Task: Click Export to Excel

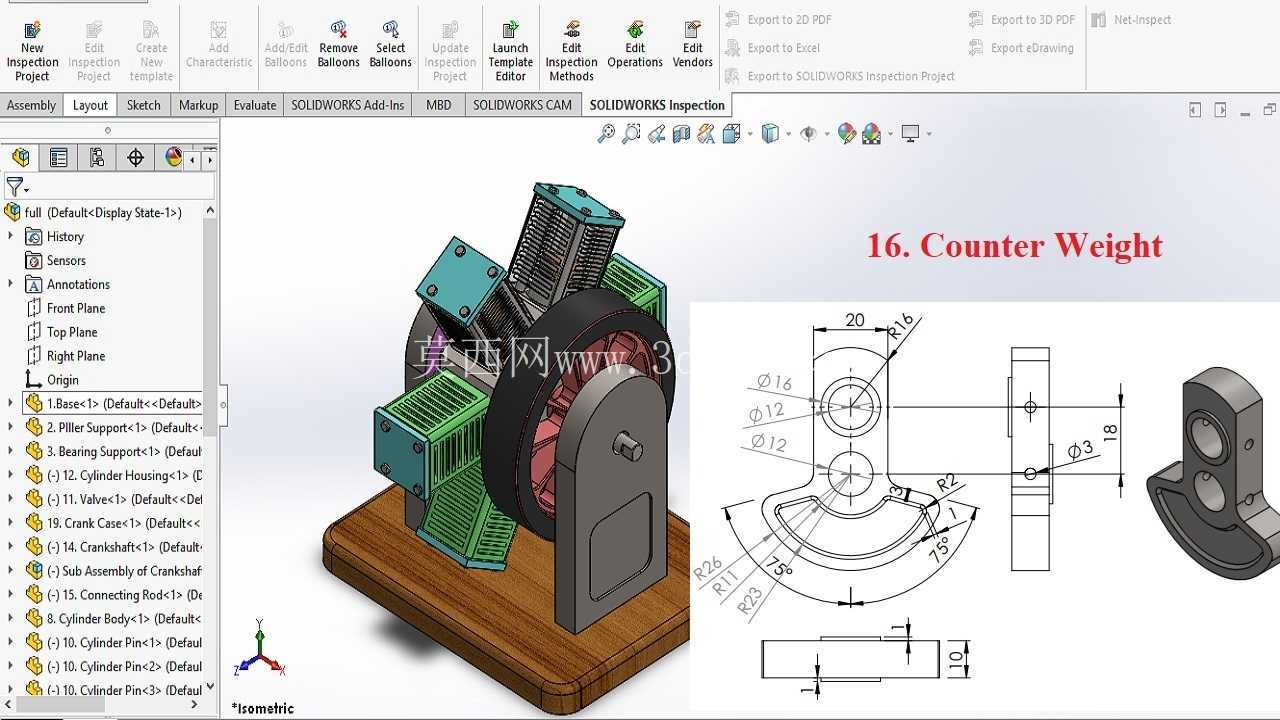Action: (773, 47)
